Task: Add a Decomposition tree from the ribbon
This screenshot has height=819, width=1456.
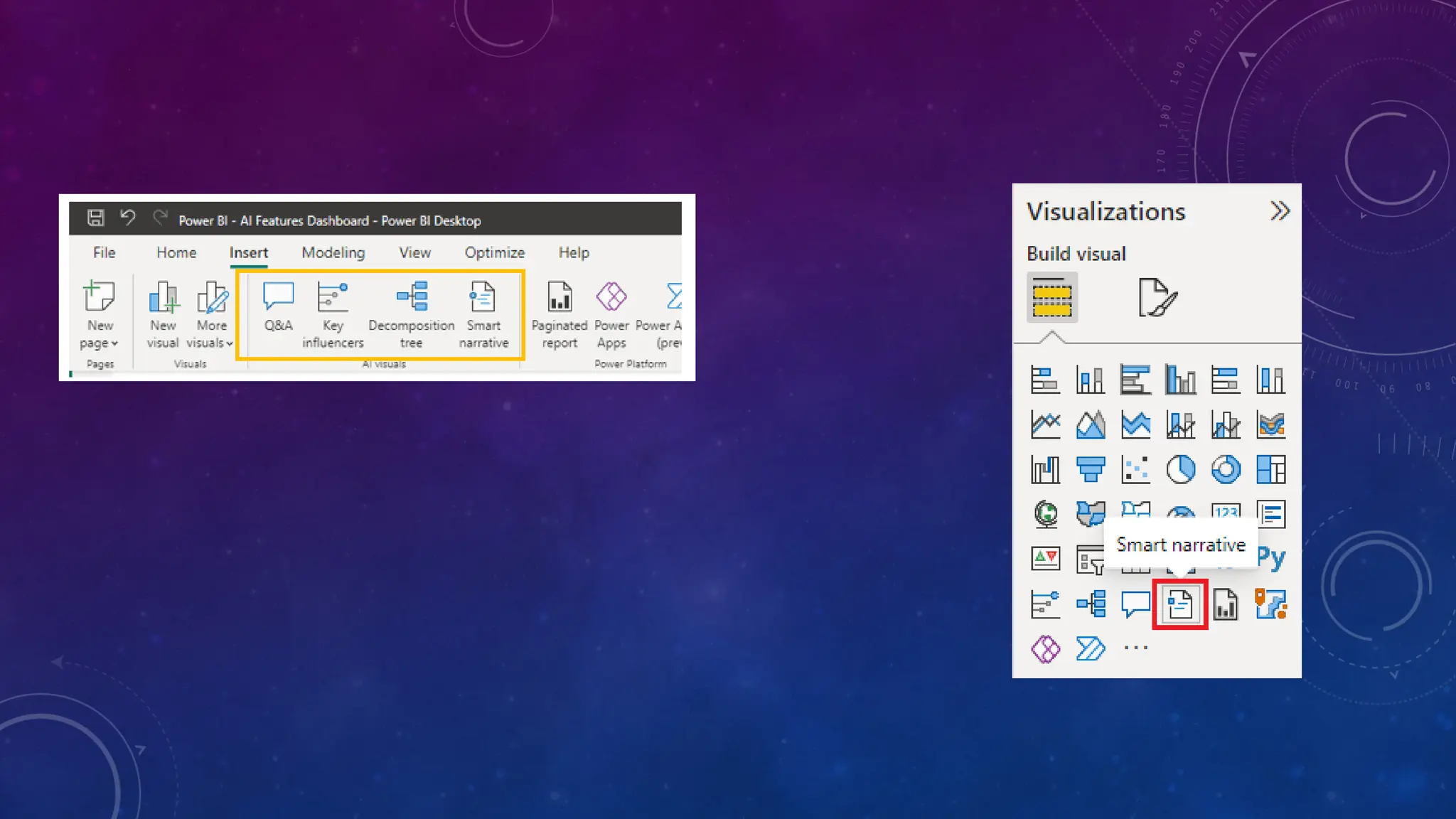Action: [x=411, y=313]
